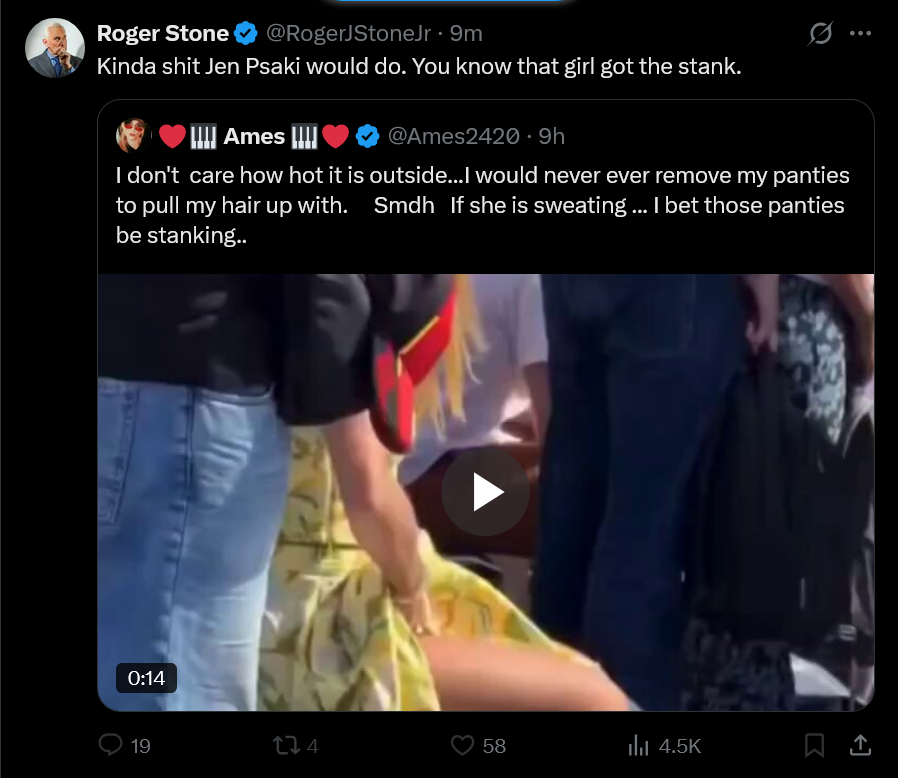Click the Ames avatar in quoted post
The image size is (898, 778).
(133, 136)
